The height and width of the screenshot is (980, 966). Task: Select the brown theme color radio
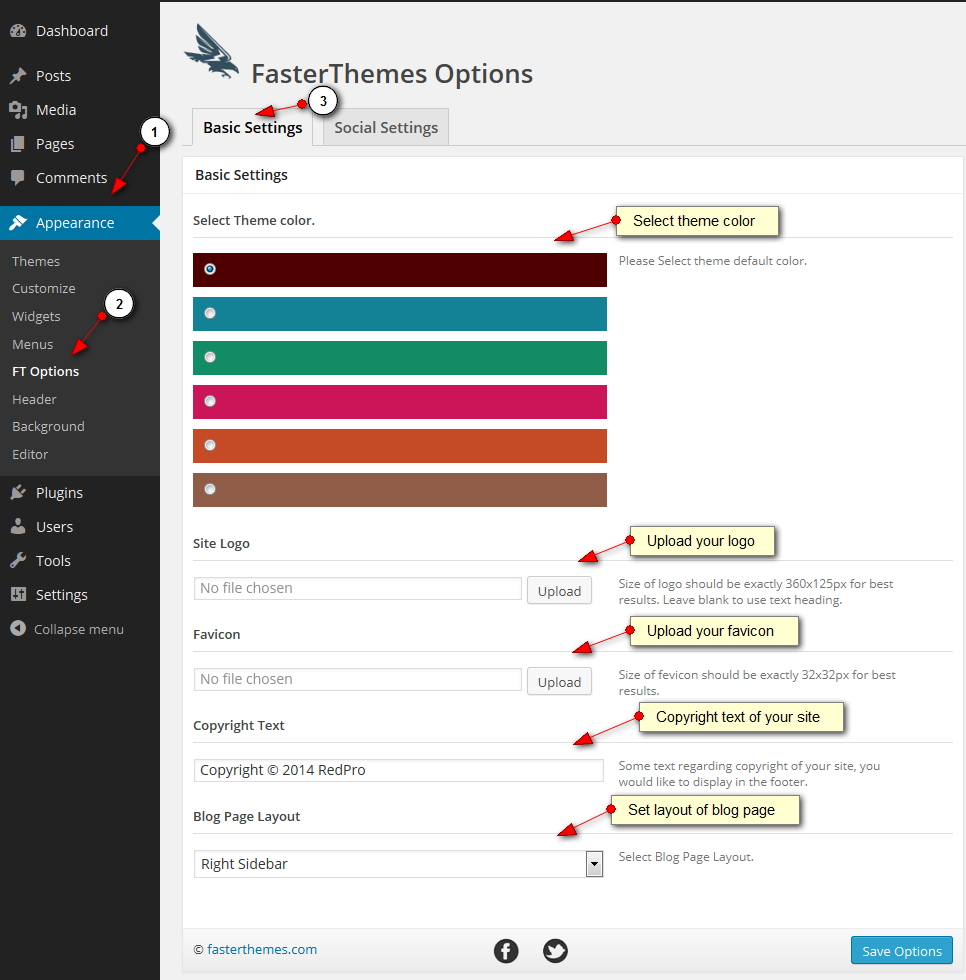pyautogui.click(x=210, y=489)
